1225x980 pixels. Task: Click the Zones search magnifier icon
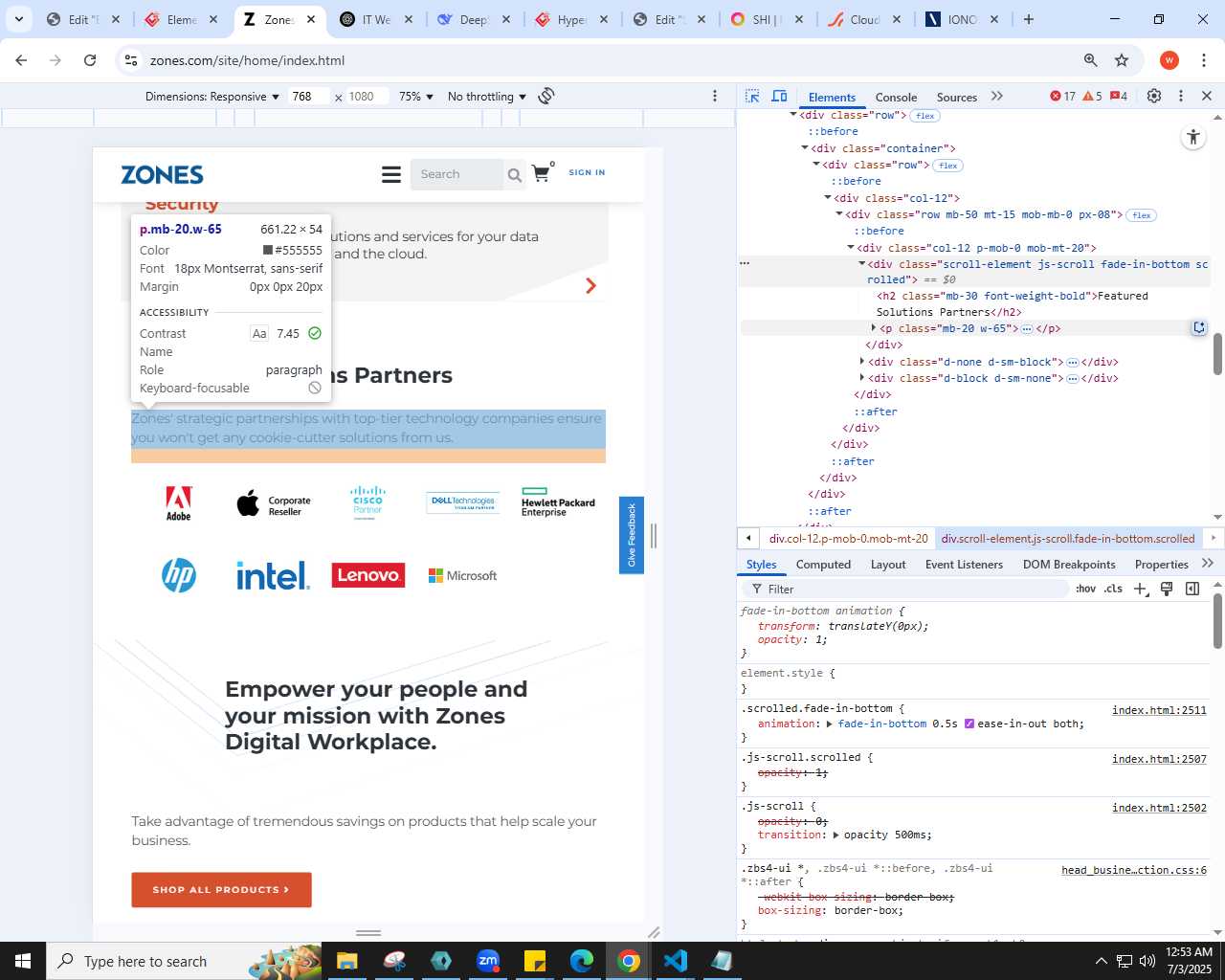[x=515, y=175]
